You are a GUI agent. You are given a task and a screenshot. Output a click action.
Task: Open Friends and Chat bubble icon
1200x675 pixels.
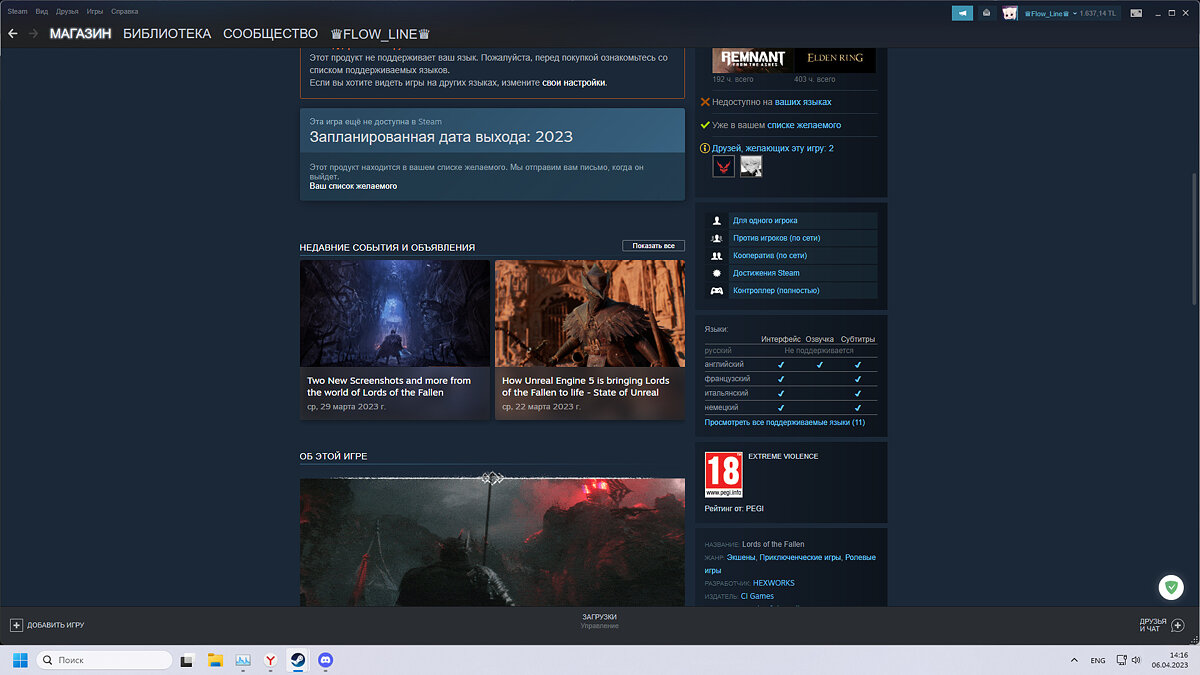click(x=1177, y=625)
